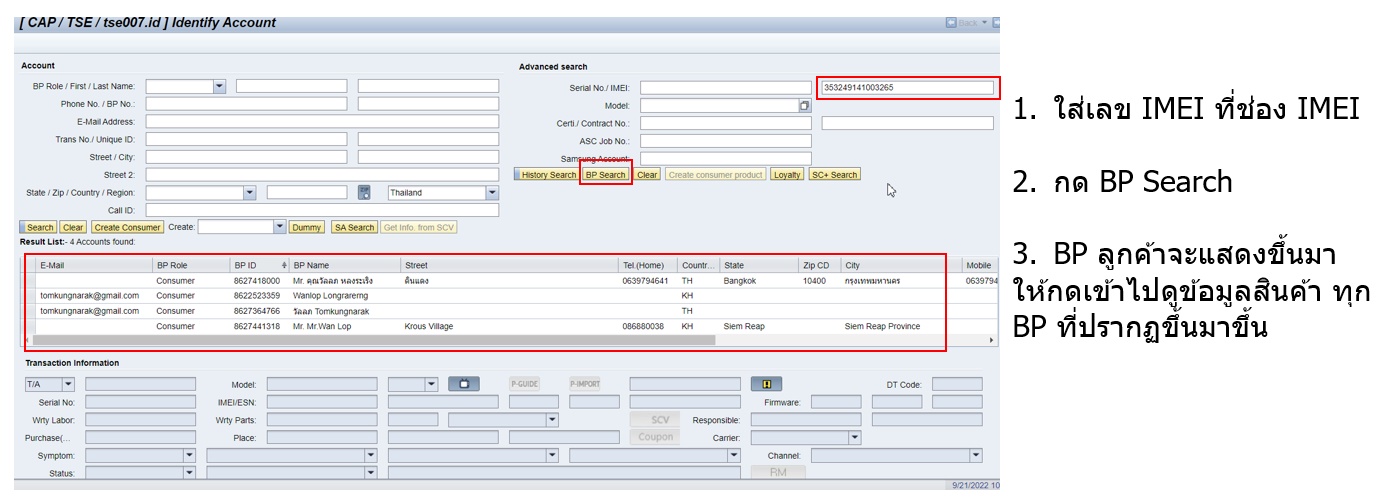Open the Back navigation button in the title bar

(966, 22)
